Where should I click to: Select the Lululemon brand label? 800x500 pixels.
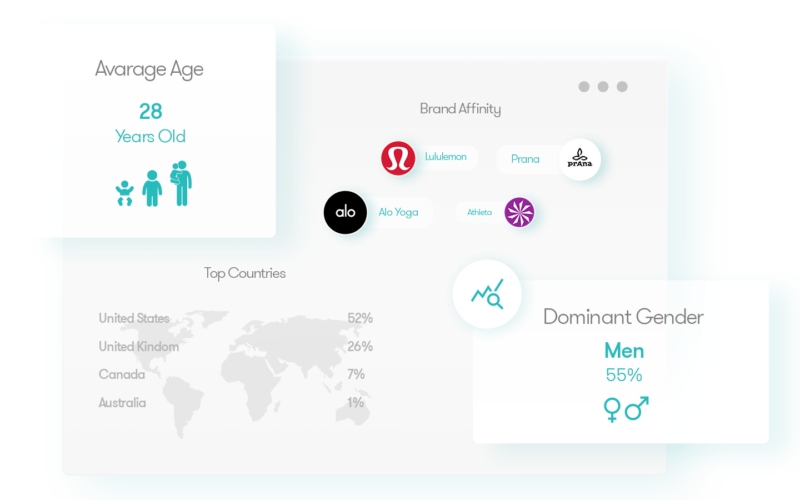coord(445,157)
